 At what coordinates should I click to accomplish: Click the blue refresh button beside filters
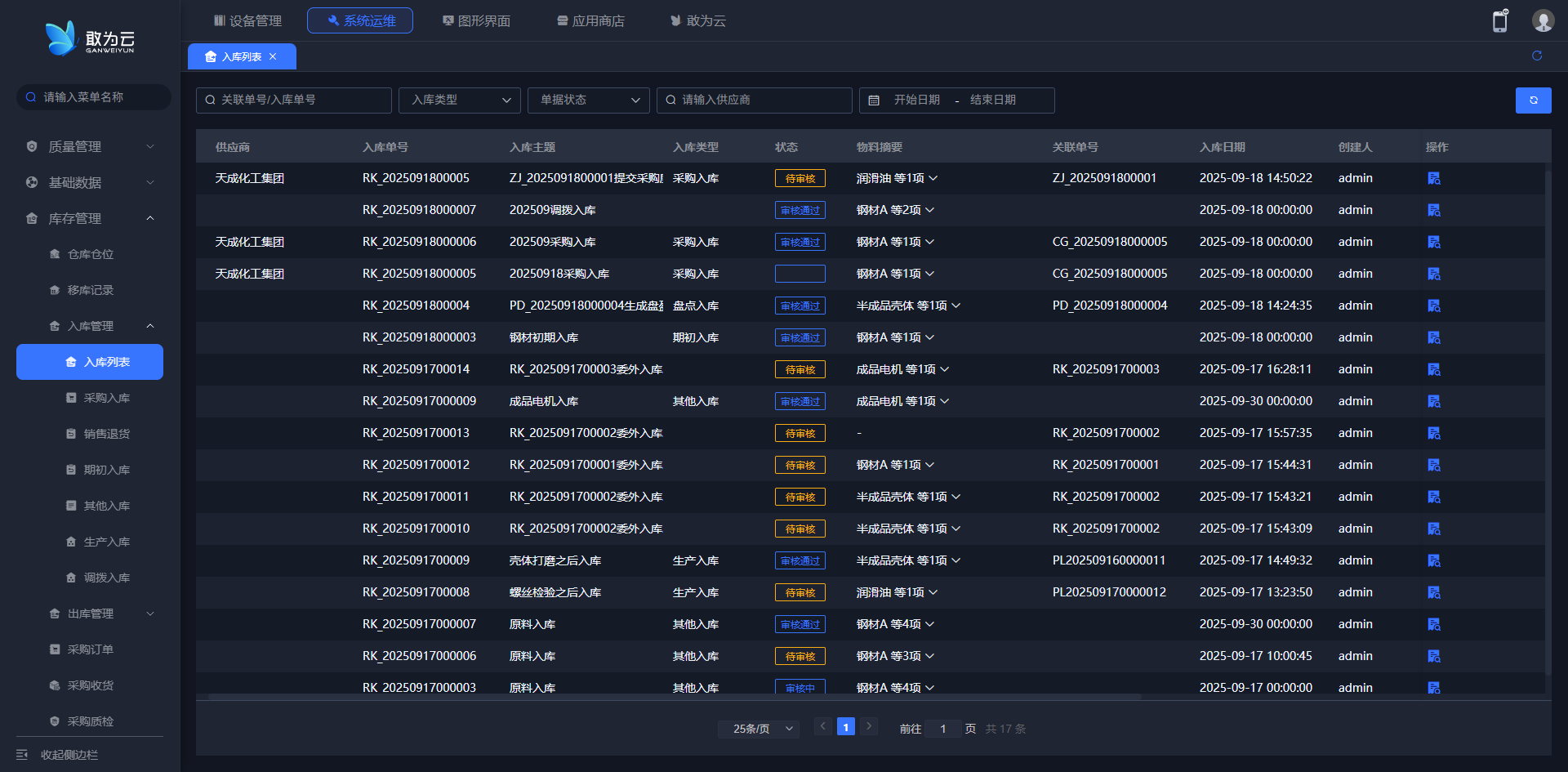click(x=1533, y=100)
